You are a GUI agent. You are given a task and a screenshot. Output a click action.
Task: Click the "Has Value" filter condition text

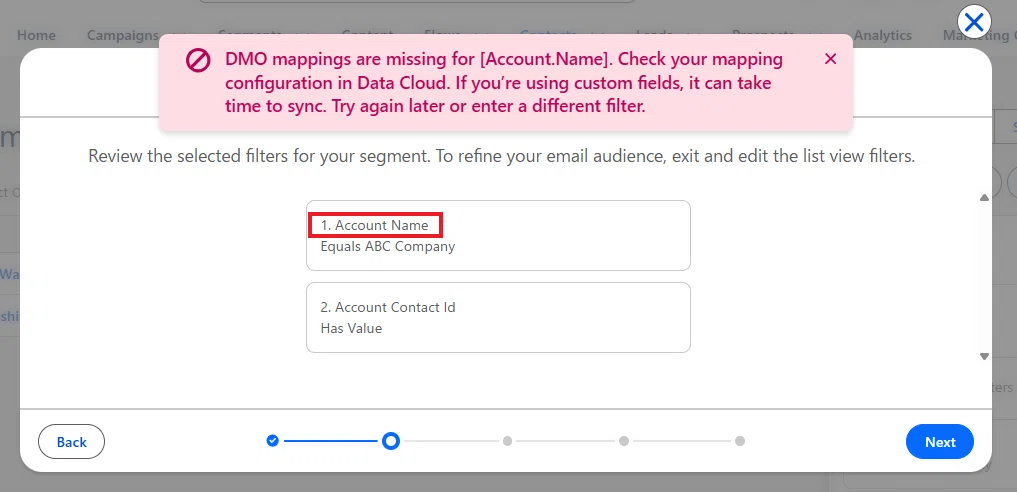click(351, 328)
